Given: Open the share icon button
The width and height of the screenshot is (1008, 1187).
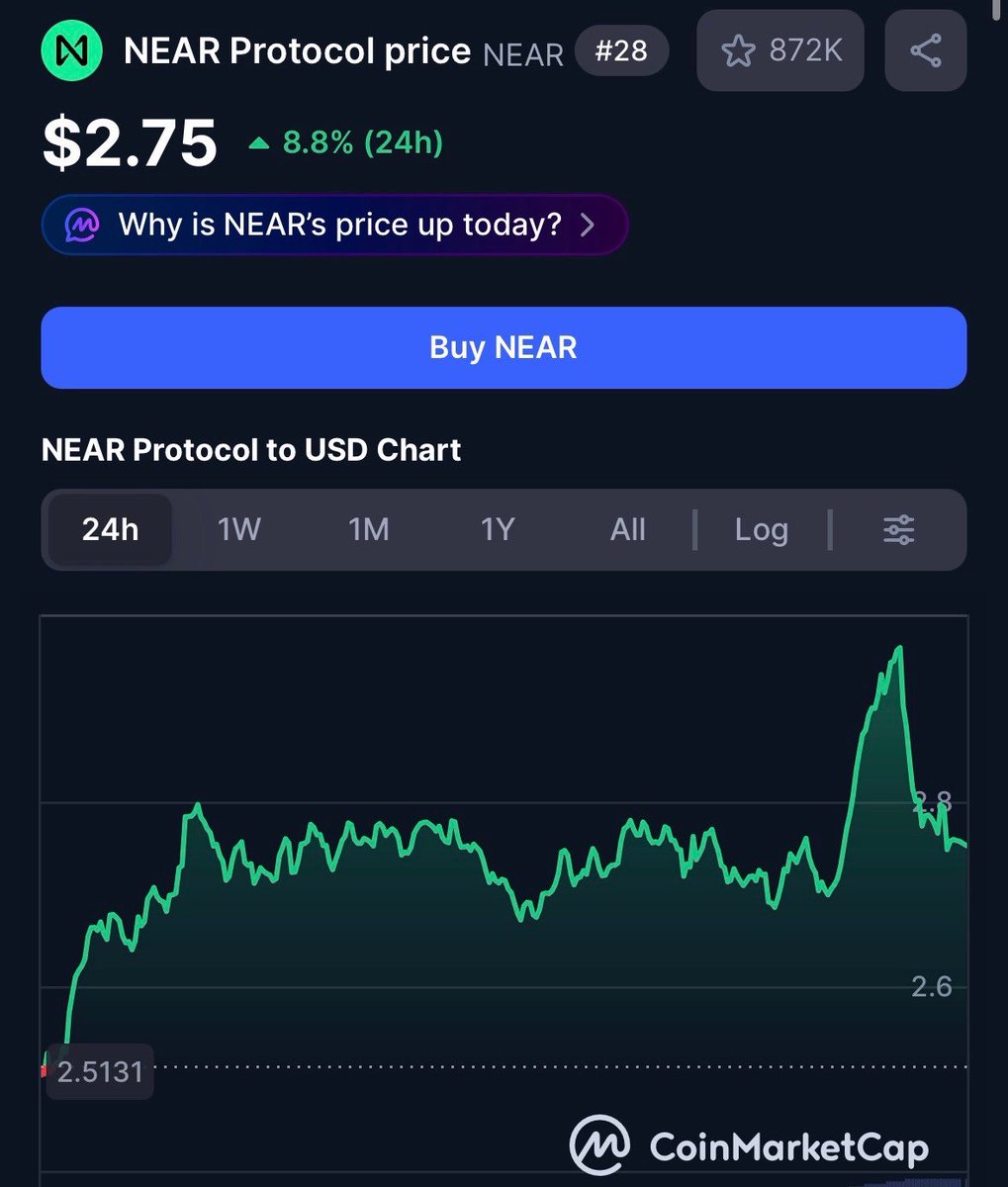Looking at the screenshot, I should click(925, 50).
